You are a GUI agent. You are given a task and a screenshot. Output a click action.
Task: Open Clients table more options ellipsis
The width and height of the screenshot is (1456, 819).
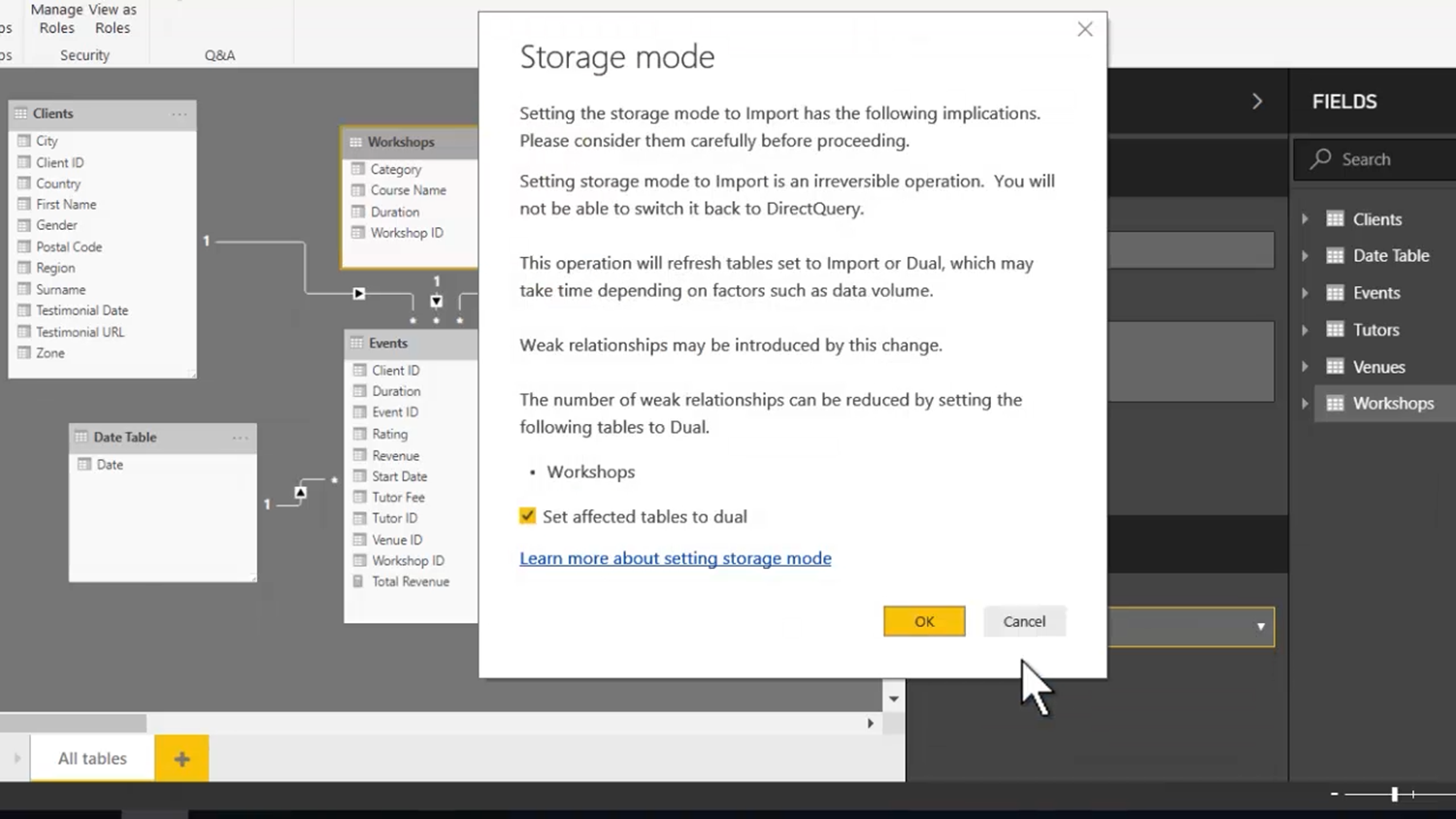point(180,115)
